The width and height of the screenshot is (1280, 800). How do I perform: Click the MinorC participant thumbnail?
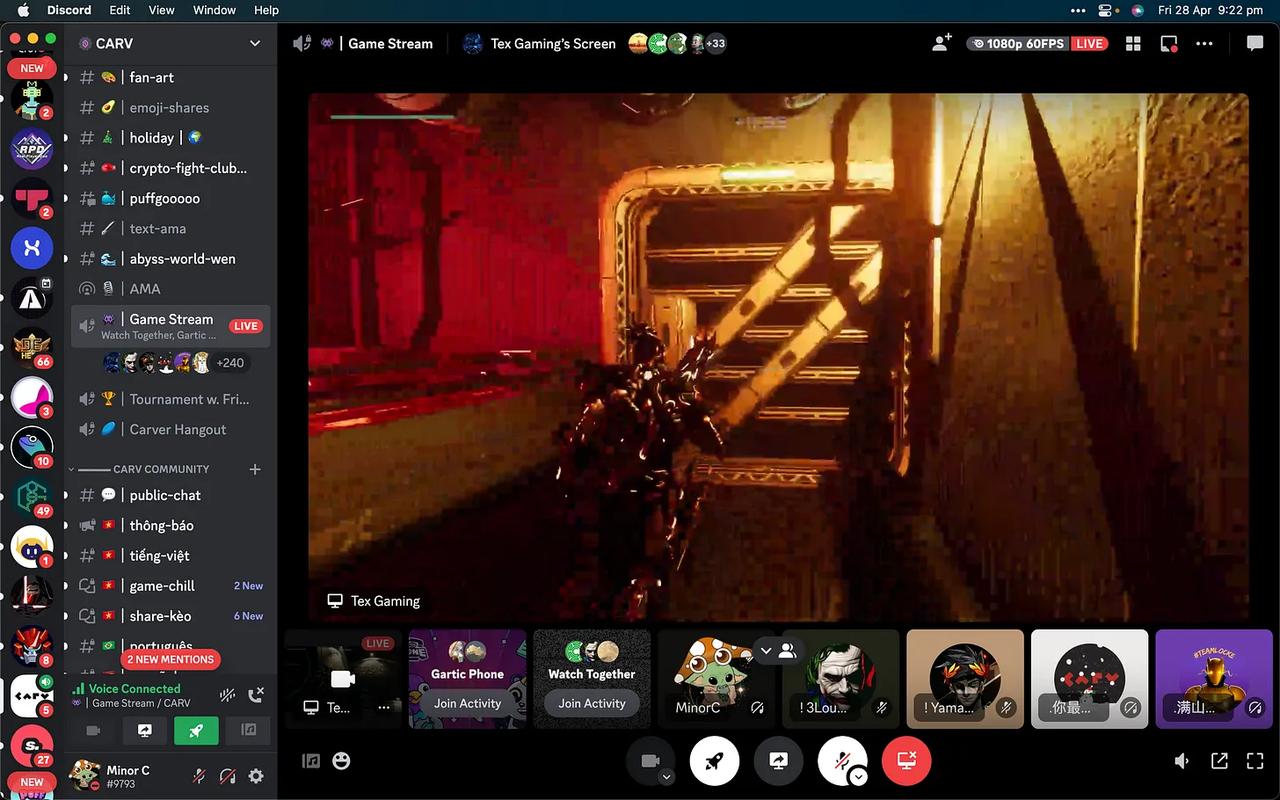click(715, 678)
